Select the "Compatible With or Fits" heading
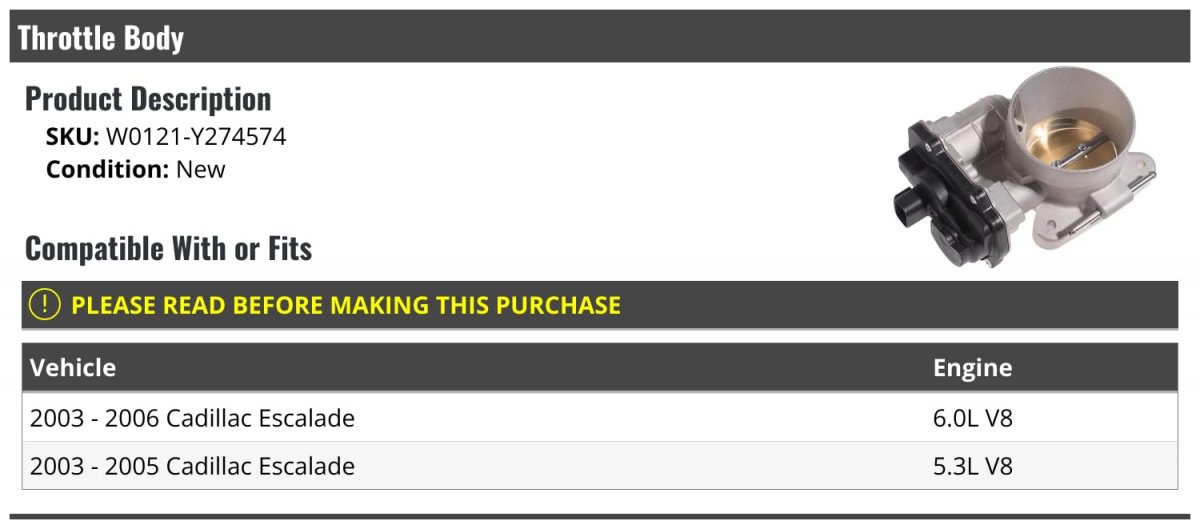1200x529 pixels. pyautogui.click(x=168, y=248)
